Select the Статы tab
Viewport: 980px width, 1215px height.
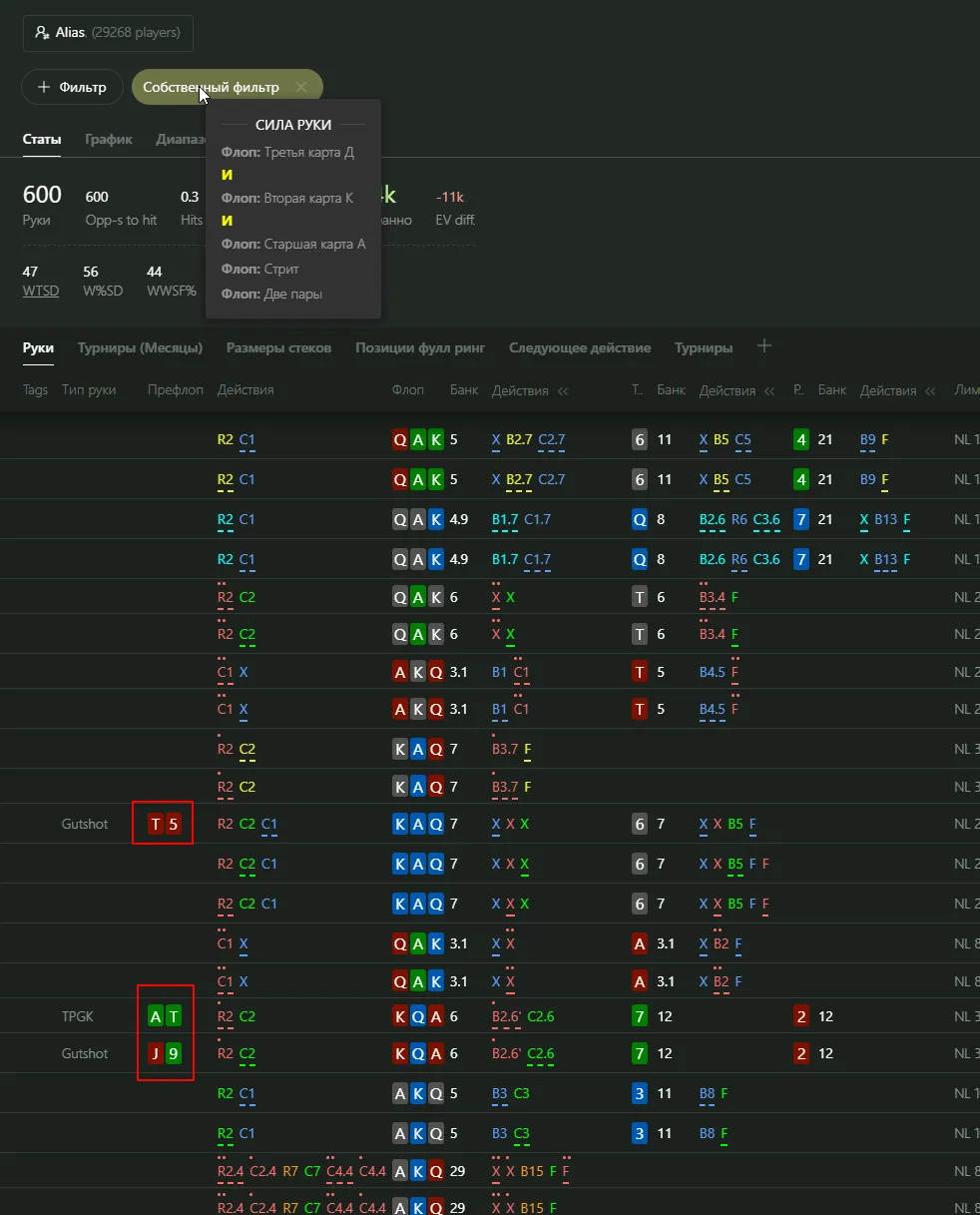tap(42, 140)
